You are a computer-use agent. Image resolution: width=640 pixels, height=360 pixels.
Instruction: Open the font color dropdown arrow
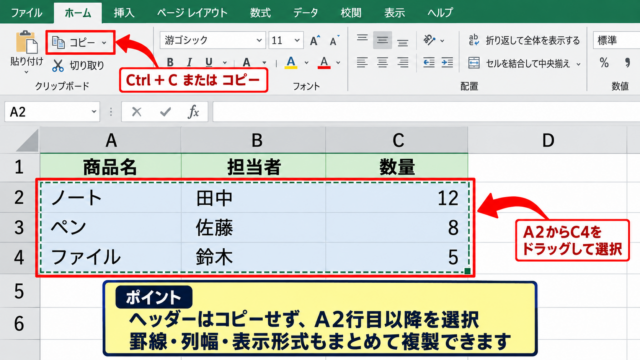(x=338, y=63)
